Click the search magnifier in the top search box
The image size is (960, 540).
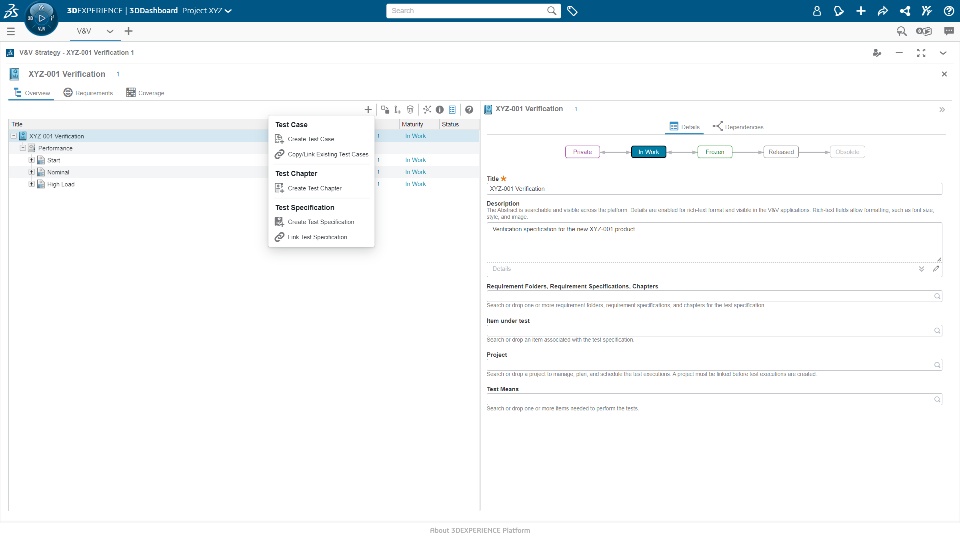(552, 10)
